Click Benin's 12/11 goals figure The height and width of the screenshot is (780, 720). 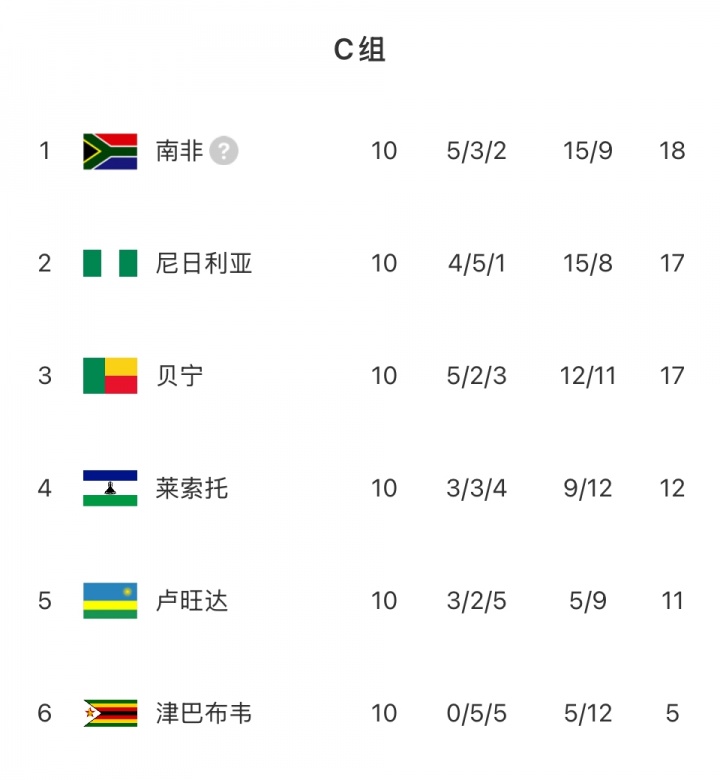pyautogui.click(x=588, y=376)
